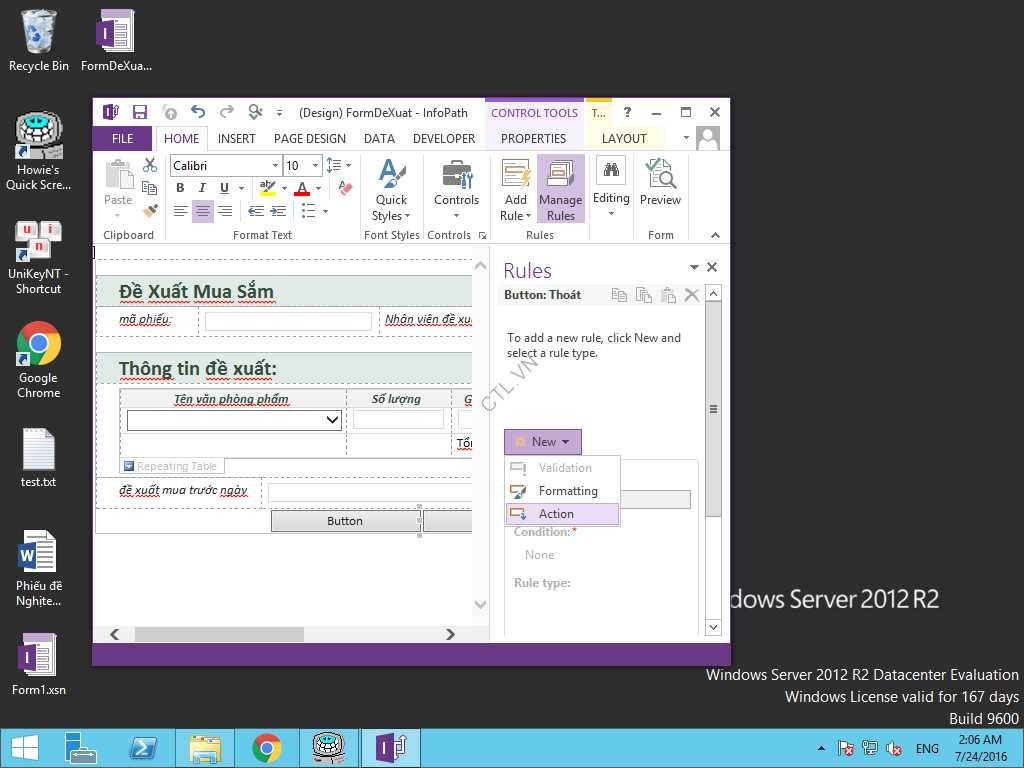Select the form button labeled Button
The height and width of the screenshot is (768, 1024).
tap(345, 521)
